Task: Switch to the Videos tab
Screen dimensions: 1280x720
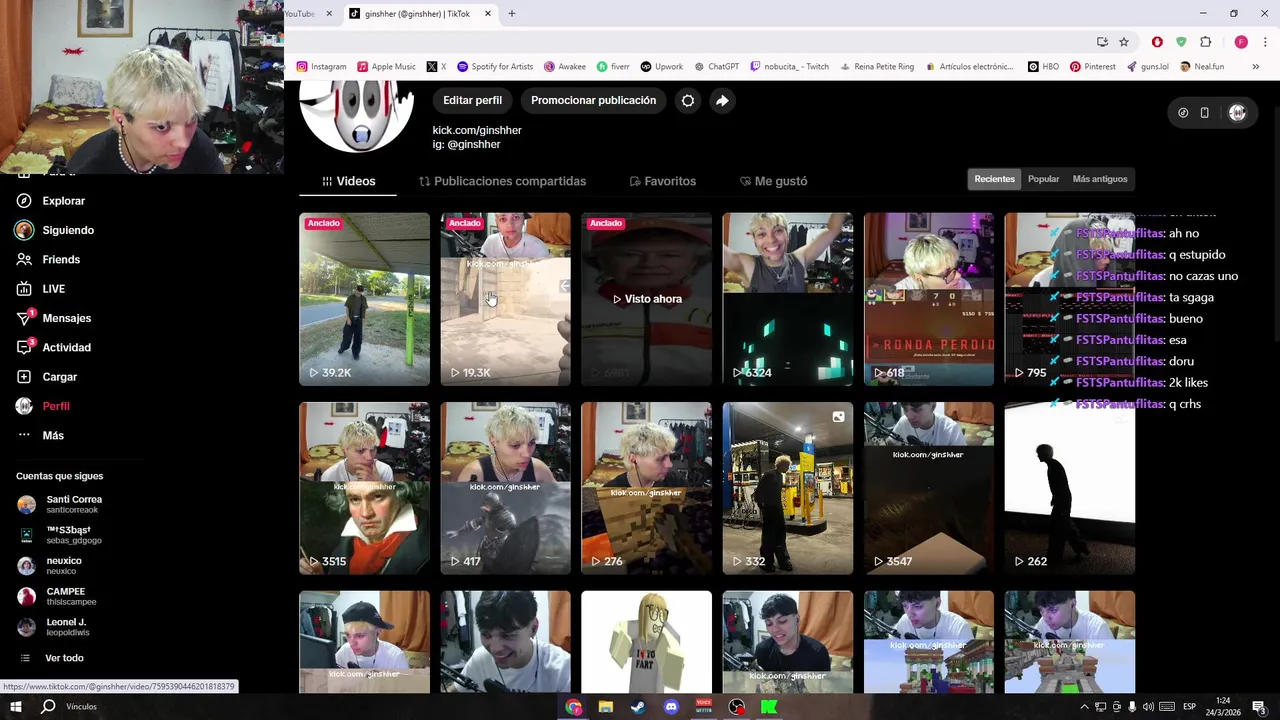Action: pos(348,181)
